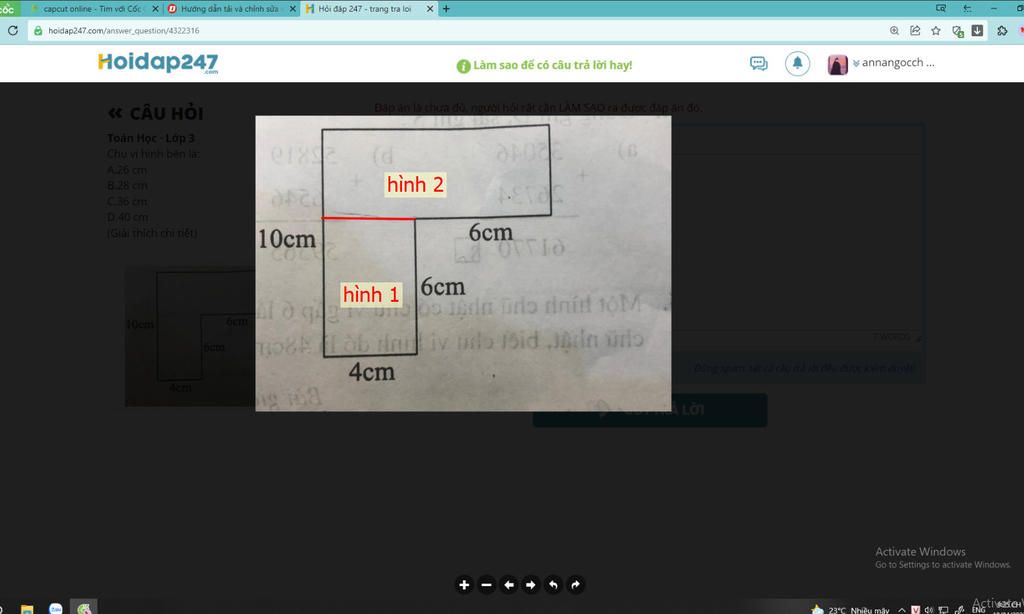Close the Hướng dẫn tải tab
Screen dimensions: 1024x614
[x=293, y=8]
